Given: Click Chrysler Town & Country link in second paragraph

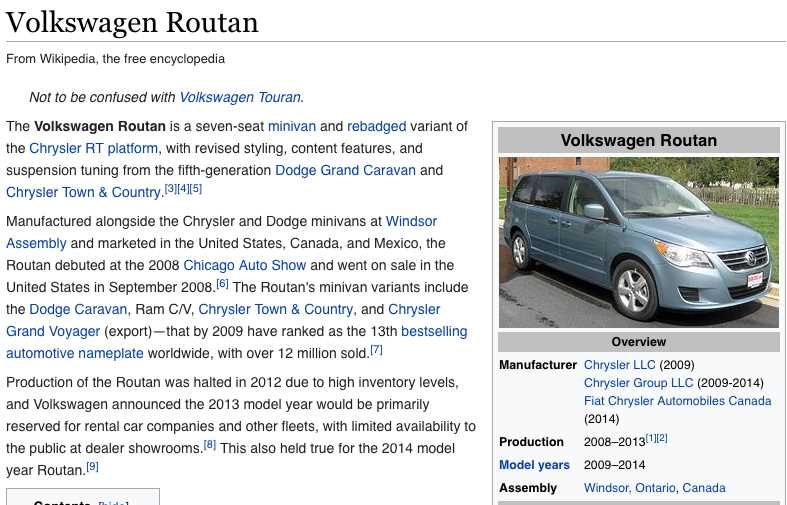Looking at the screenshot, I should pos(276,309).
